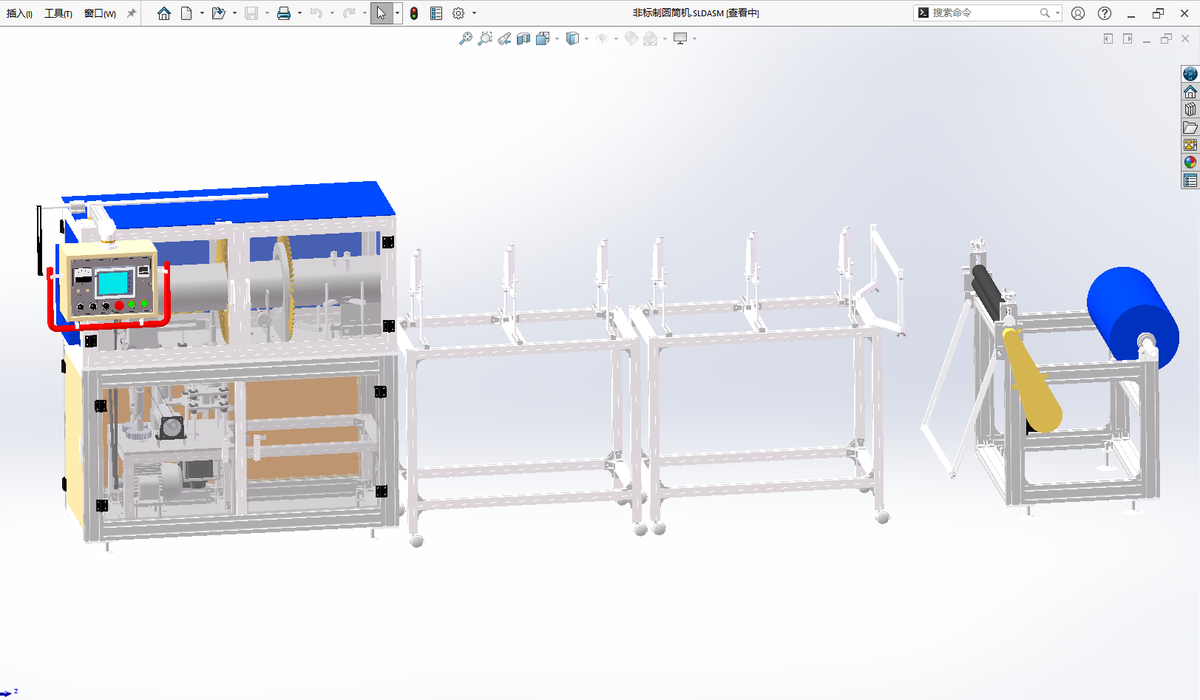The image size is (1200, 700).
Task: Open Appearances color ball task pane tab
Action: coord(1190,162)
